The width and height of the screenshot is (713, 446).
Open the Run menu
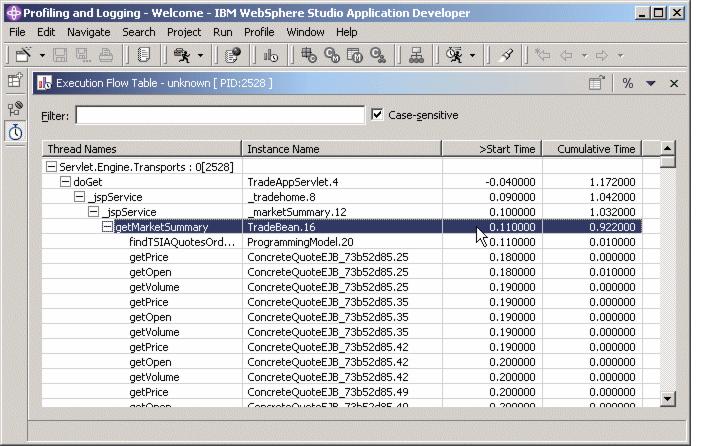click(x=222, y=32)
